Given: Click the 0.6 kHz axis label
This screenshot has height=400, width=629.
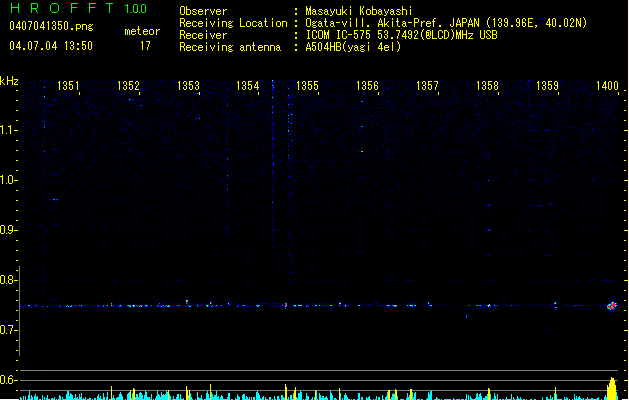Looking at the screenshot, I should click(x=8, y=380).
